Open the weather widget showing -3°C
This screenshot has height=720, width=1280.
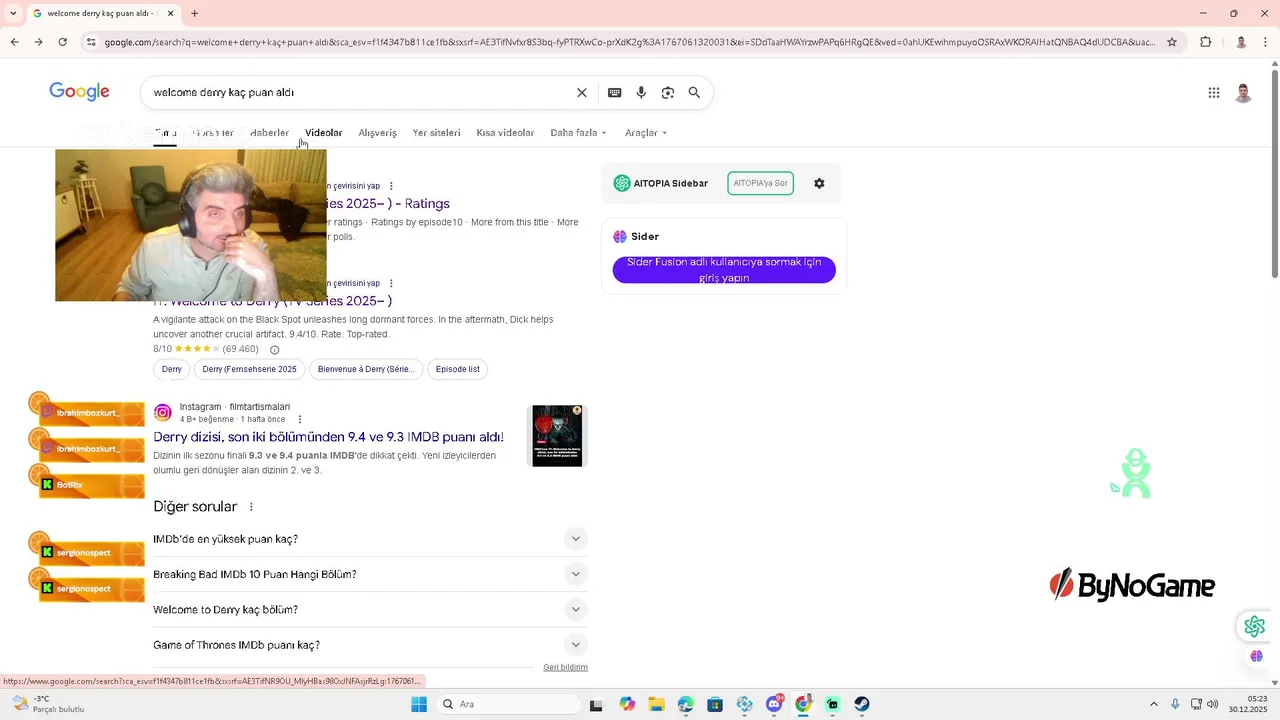point(48,704)
